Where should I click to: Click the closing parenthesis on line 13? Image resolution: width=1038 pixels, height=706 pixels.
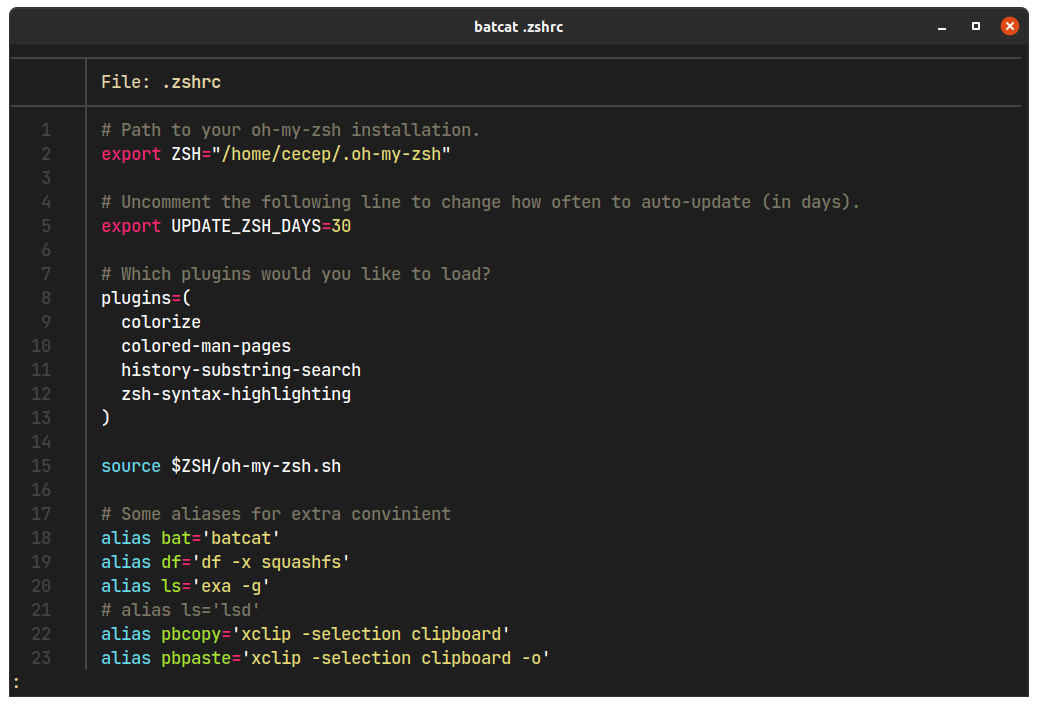pyautogui.click(x=104, y=417)
